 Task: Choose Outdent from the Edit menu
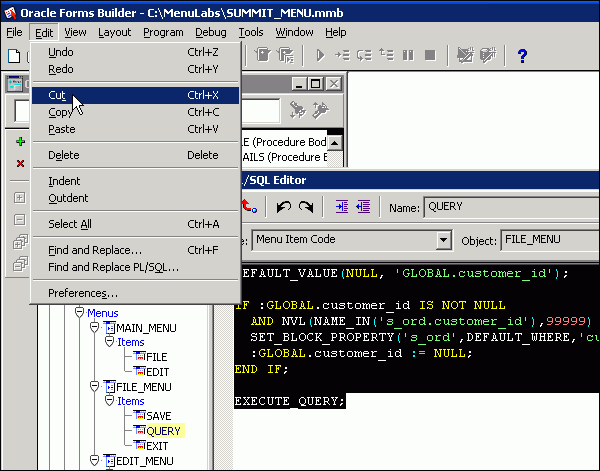pyautogui.click(x=135, y=198)
